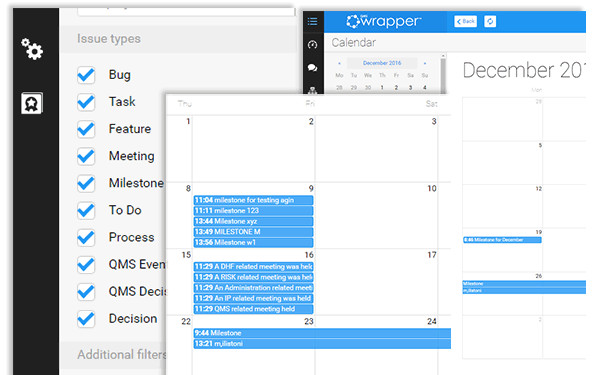Image resolution: width=600 pixels, height=375 pixels.
Task: Click the wrapper logo in the header
Action: [383, 21]
